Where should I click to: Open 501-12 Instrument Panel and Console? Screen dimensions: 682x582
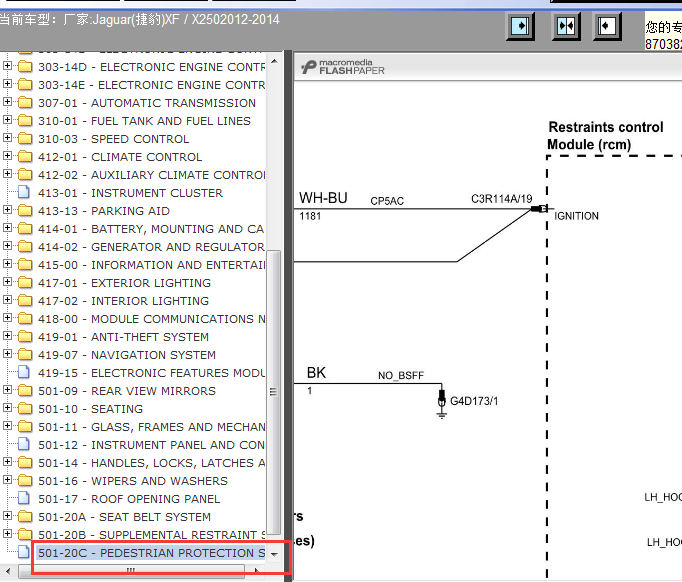point(151,445)
